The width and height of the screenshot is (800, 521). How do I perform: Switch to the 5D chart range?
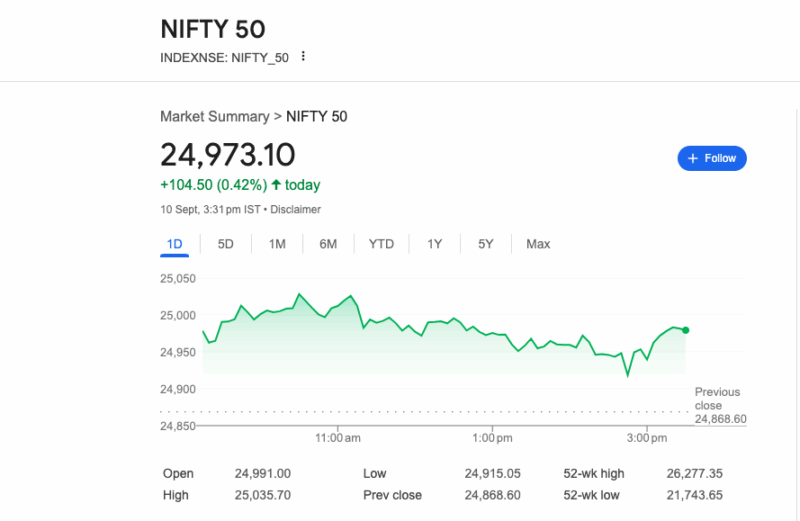226,244
